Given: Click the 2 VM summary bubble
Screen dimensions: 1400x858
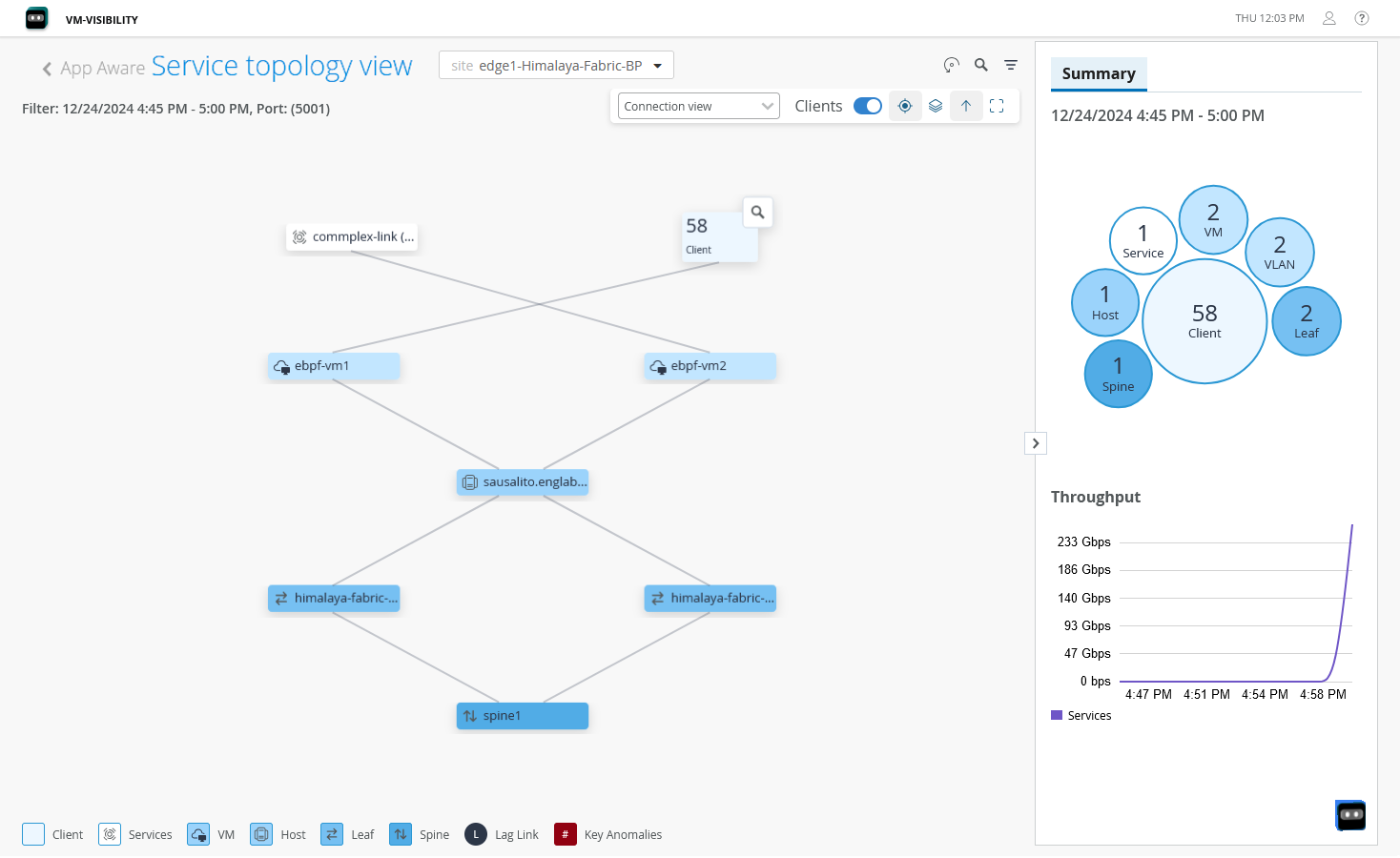Looking at the screenshot, I should click(1213, 219).
